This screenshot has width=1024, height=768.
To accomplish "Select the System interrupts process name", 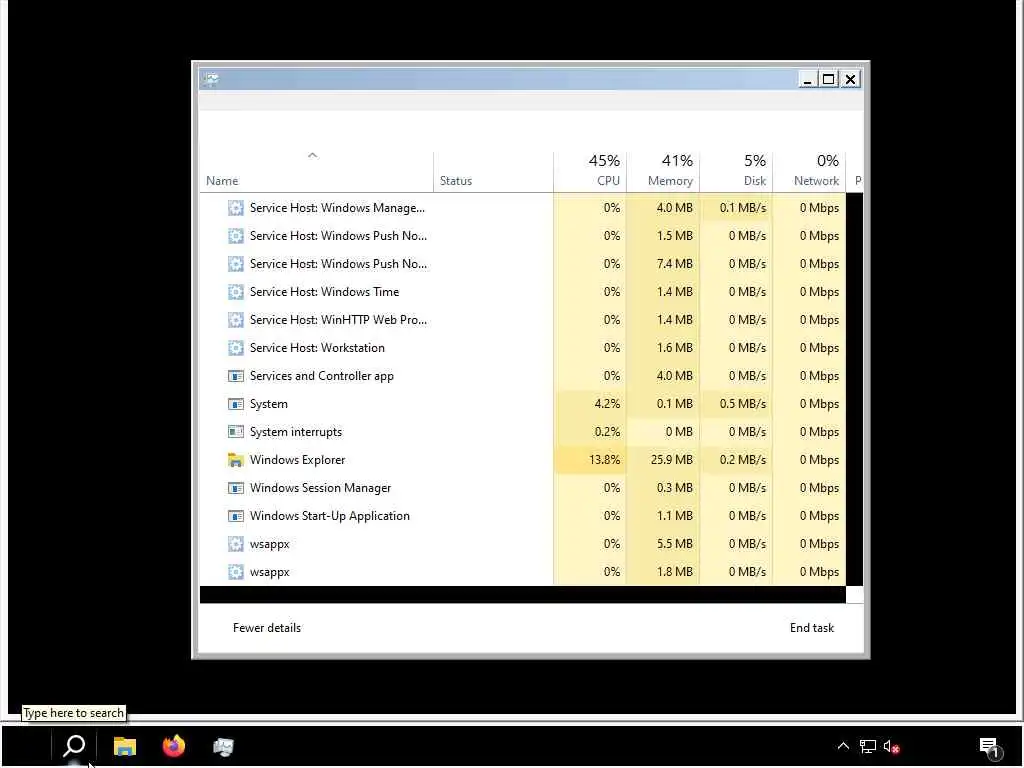I will click(296, 432).
